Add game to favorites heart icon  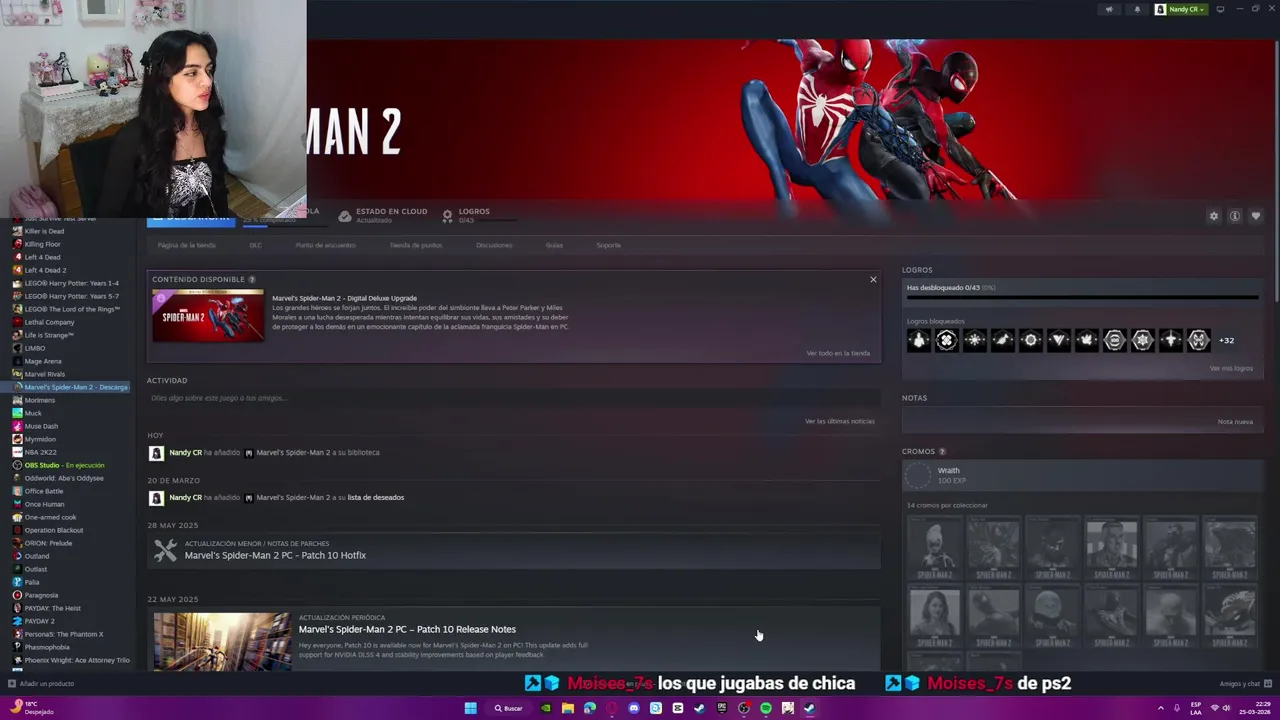coord(1256,216)
